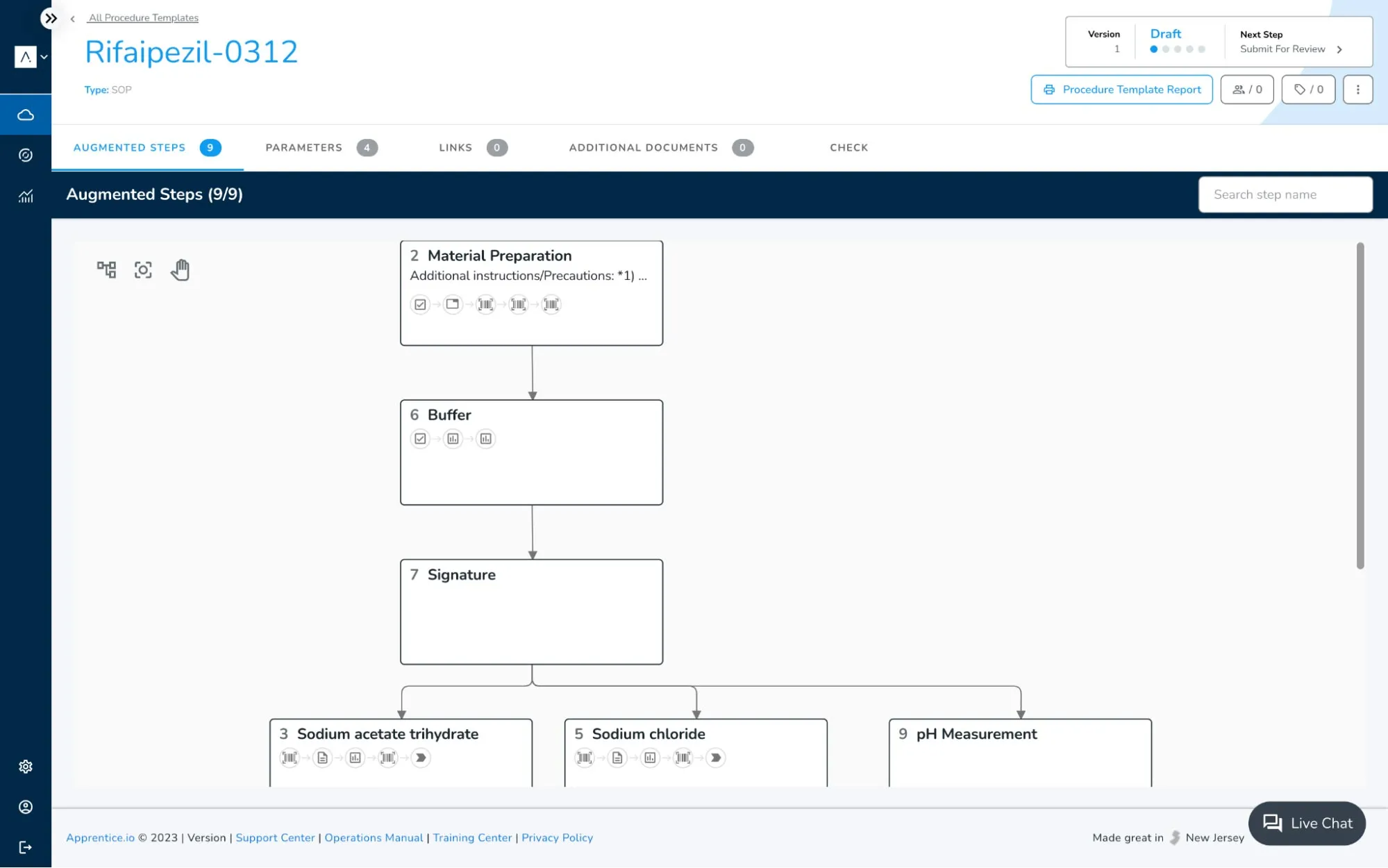The height and width of the screenshot is (868, 1388).
Task: Open the three-dot more options menu
Action: pos(1357,90)
